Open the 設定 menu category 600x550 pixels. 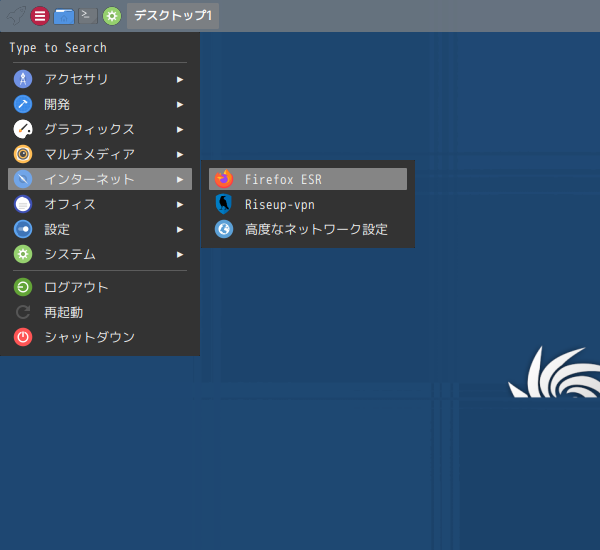click(100, 229)
